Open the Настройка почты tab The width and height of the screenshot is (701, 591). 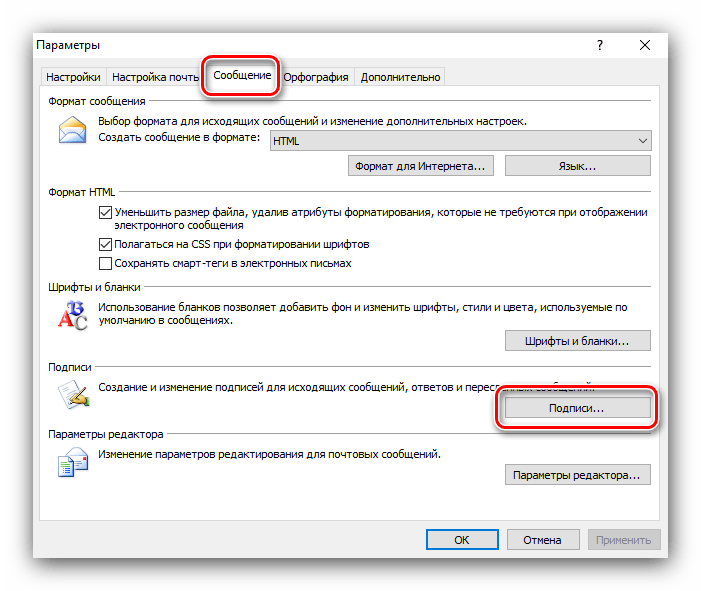click(x=155, y=77)
